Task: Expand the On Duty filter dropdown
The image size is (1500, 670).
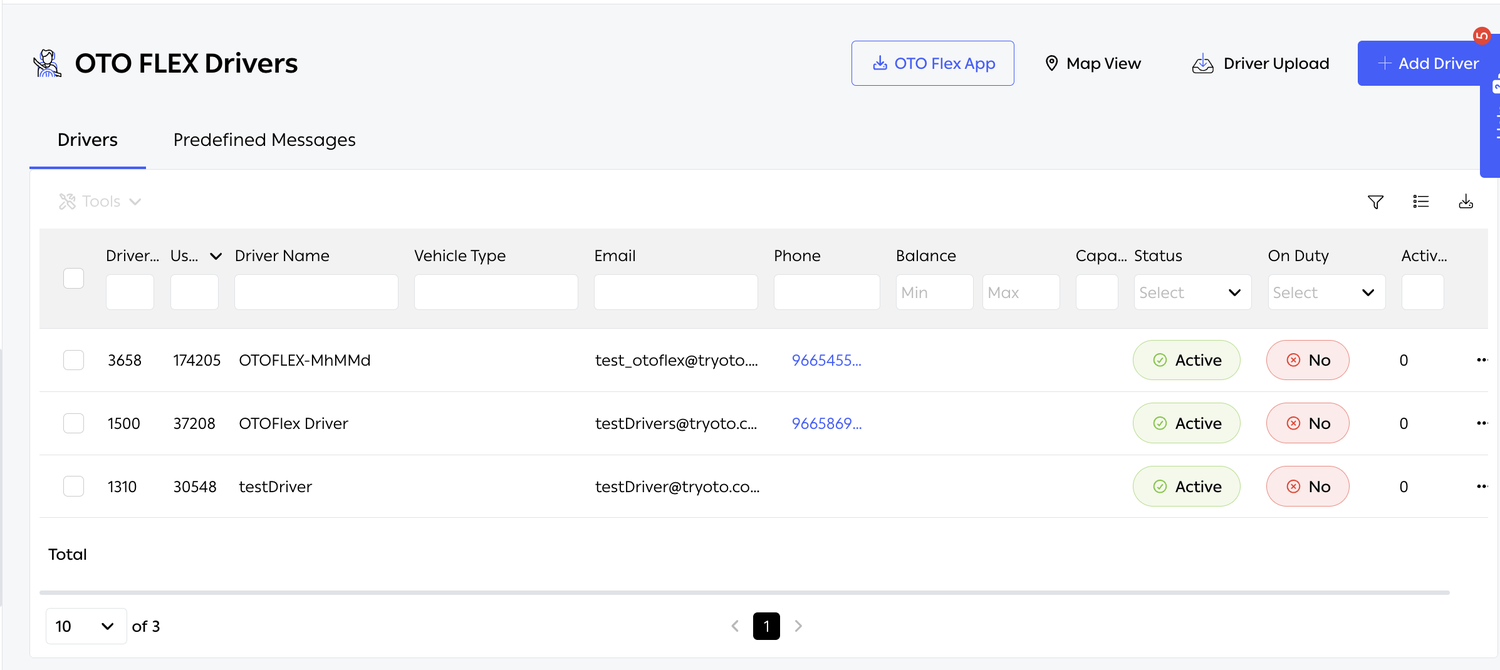Action: click(1326, 292)
